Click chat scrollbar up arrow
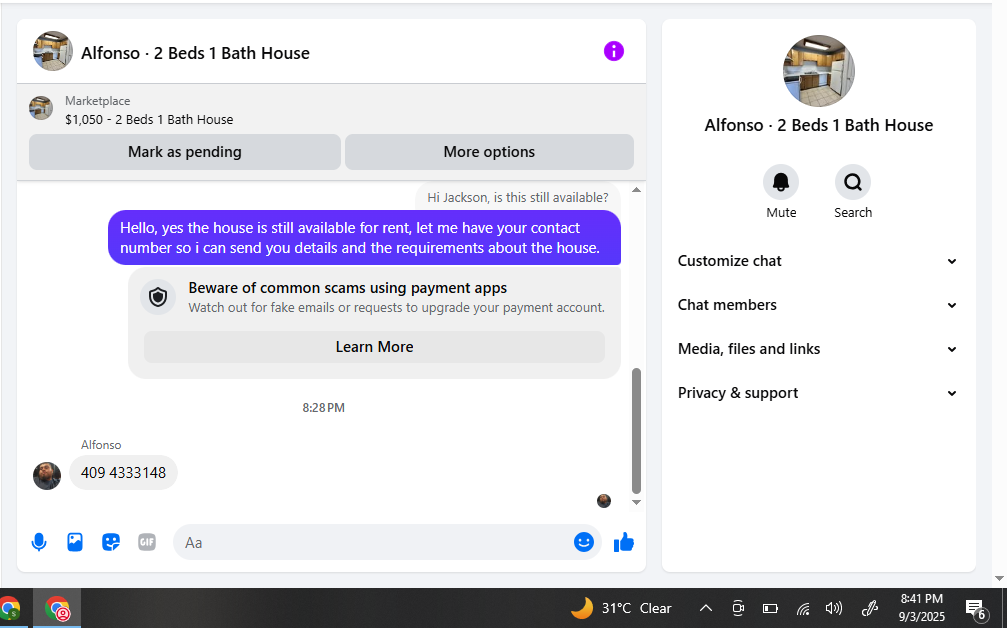The image size is (1007, 628). coord(636,190)
